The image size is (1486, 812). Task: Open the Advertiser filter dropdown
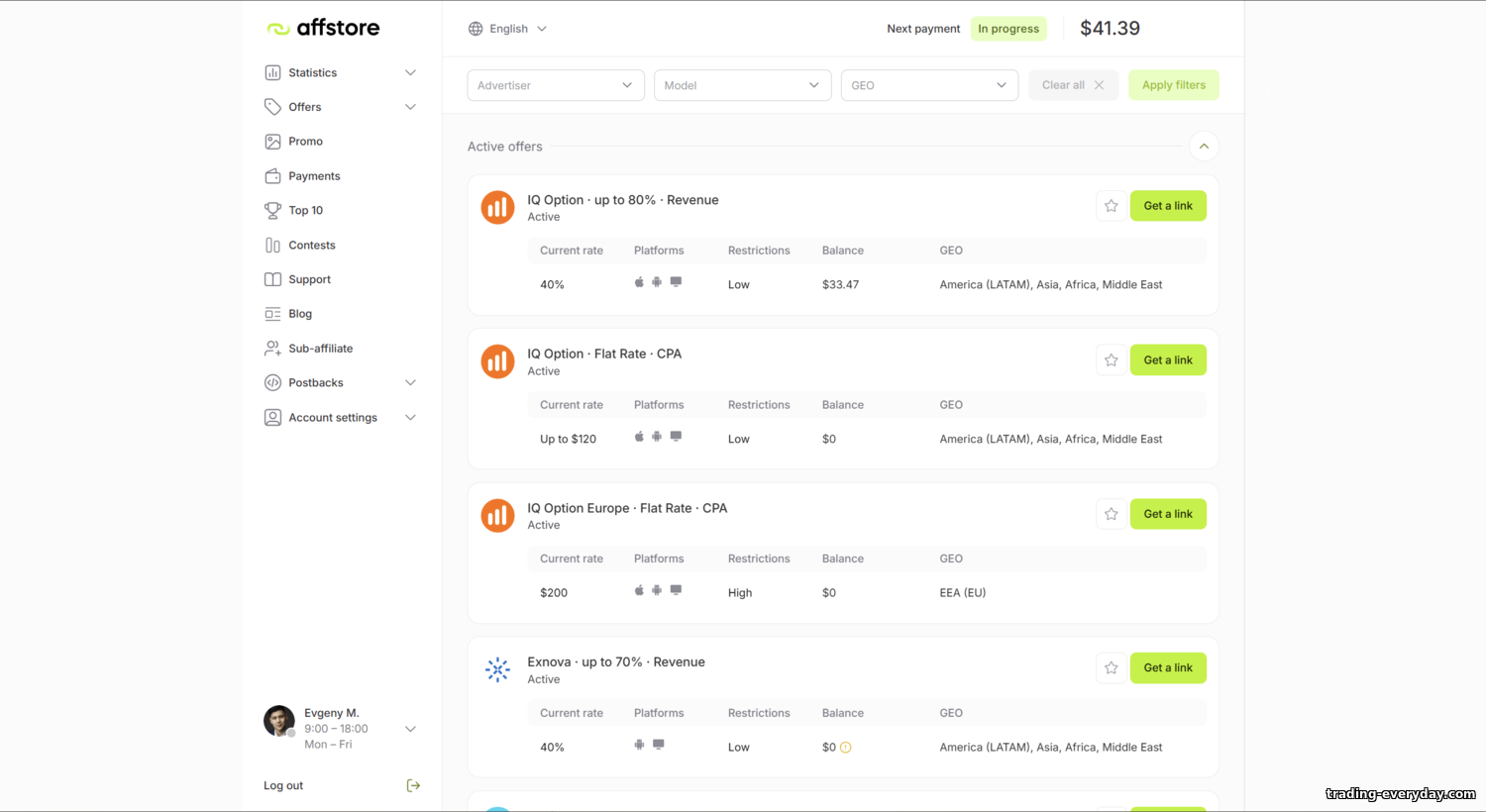click(x=556, y=85)
